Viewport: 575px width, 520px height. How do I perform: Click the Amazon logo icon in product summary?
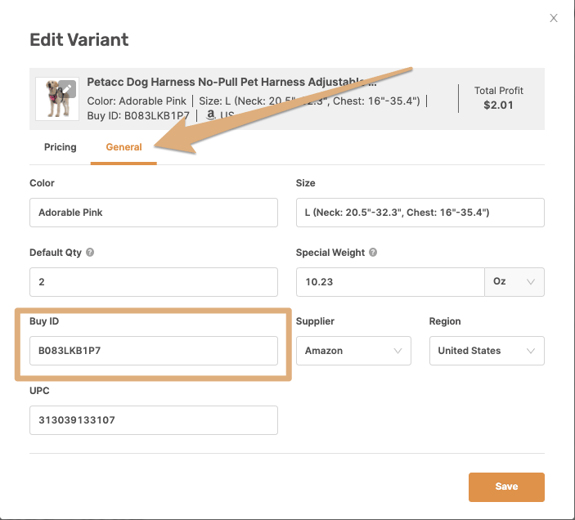click(x=210, y=115)
